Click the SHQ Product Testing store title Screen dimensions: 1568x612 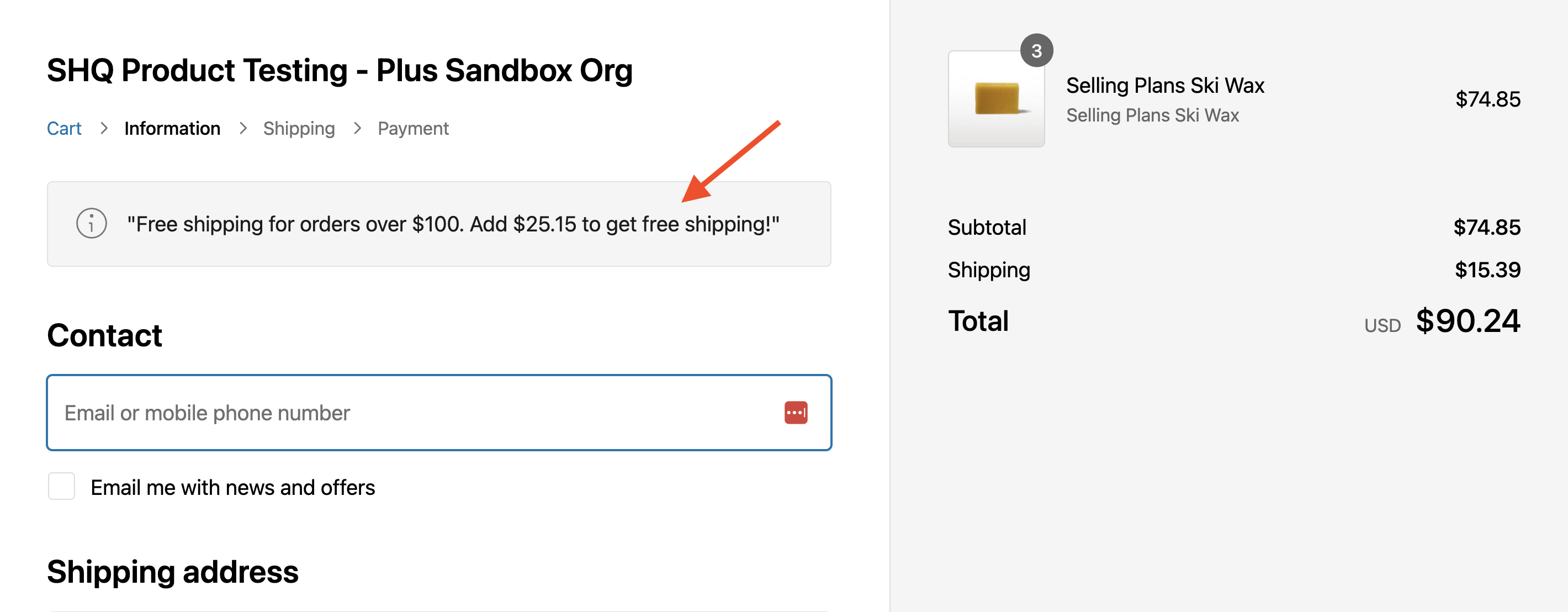click(x=340, y=71)
